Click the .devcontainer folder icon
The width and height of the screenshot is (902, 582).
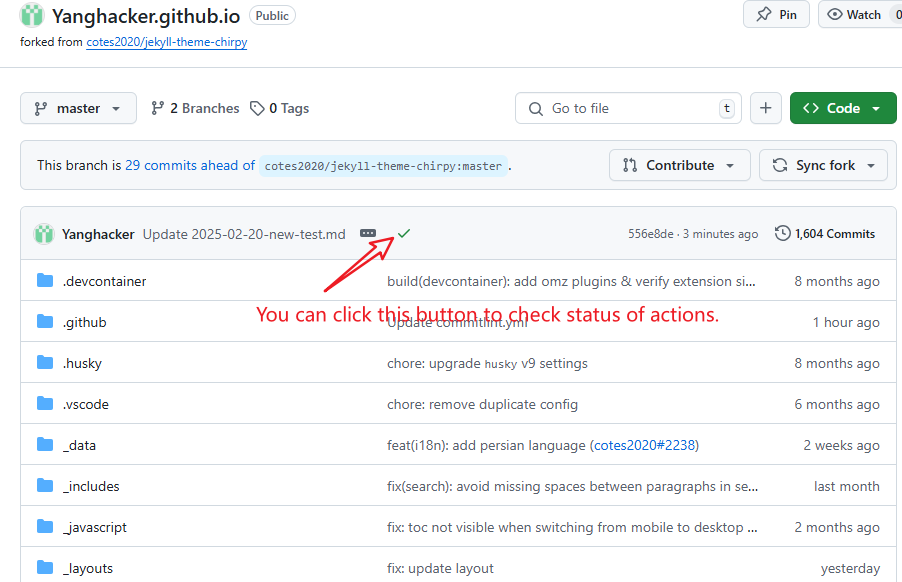tap(45, 281)
